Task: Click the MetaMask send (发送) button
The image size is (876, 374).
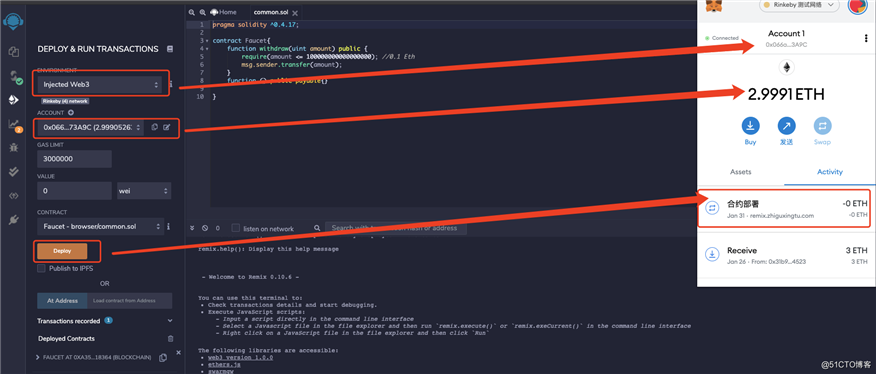Action: click(x=787, y=125)
